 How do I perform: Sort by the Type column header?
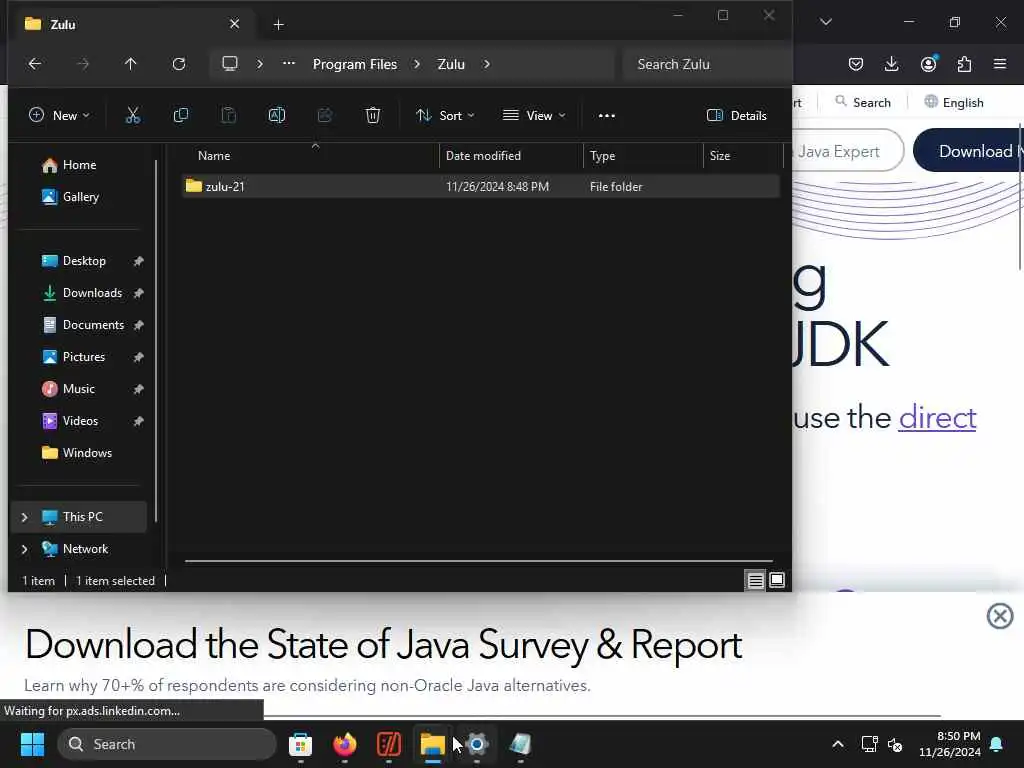(x=602, y=155)
